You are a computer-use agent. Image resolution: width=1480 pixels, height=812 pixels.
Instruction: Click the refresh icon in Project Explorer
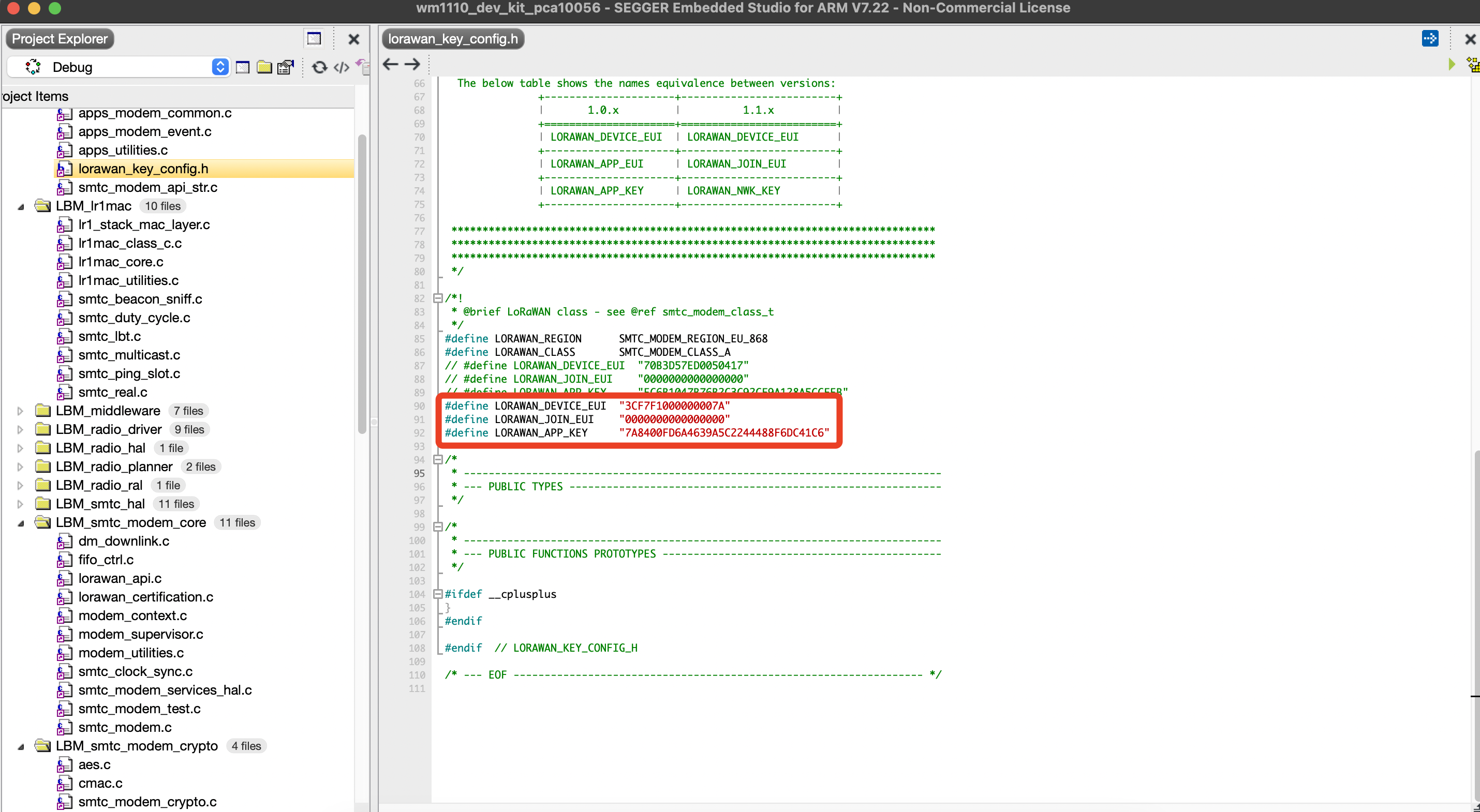[x=319, y=67]
